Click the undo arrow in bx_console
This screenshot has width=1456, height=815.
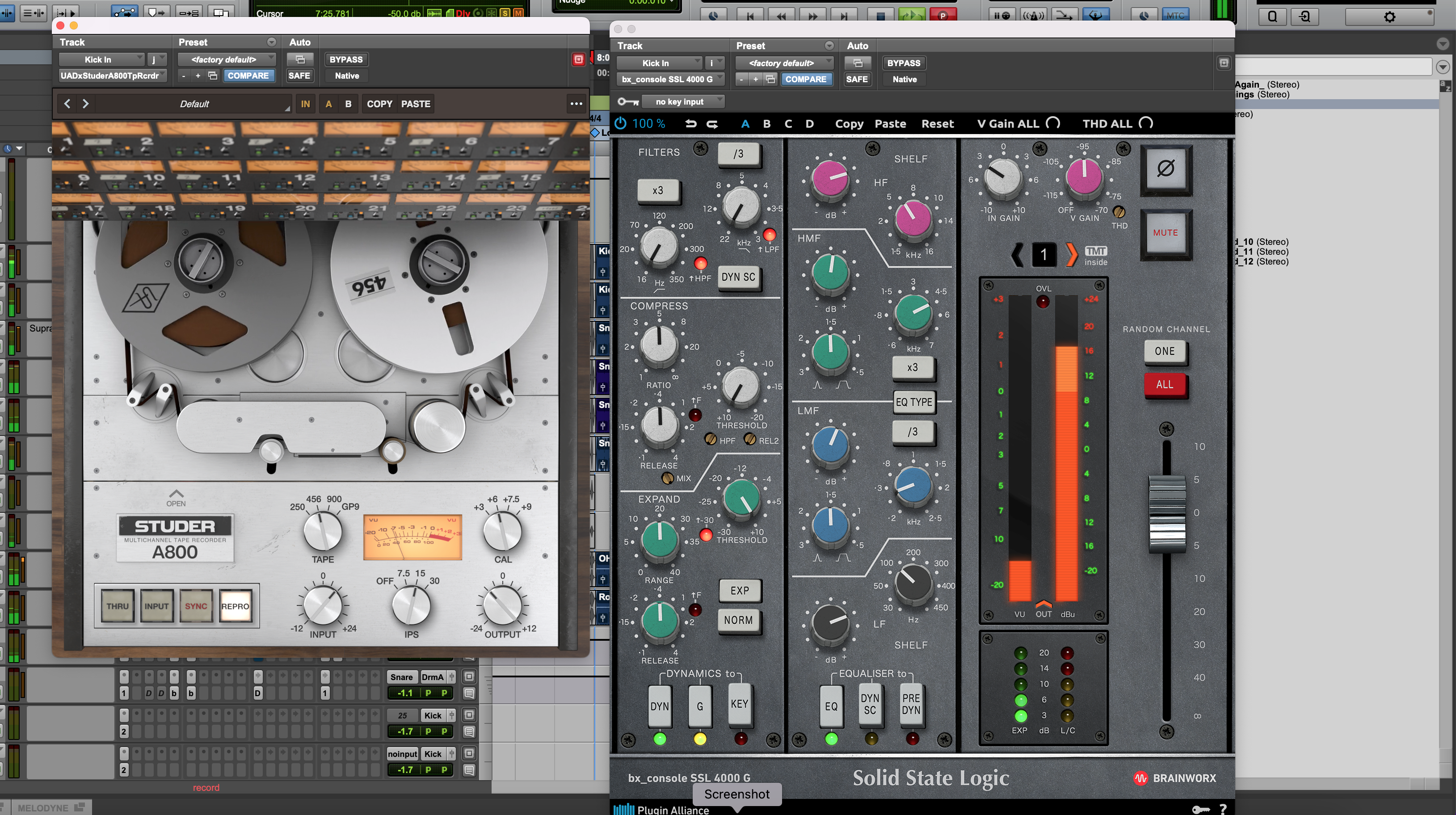(x=691, y=123)
